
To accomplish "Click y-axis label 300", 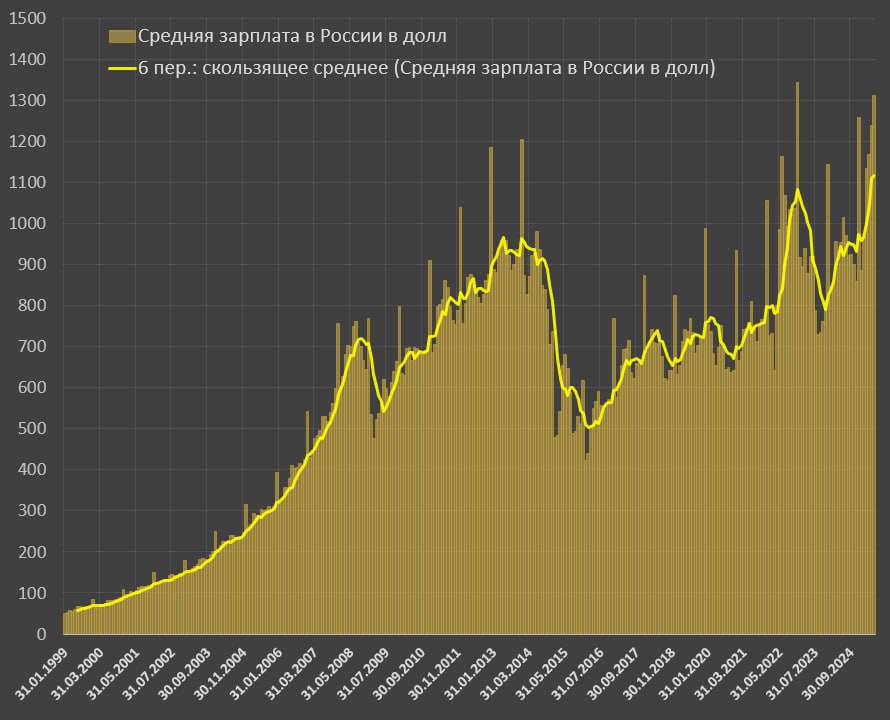I will coord(32,510).
